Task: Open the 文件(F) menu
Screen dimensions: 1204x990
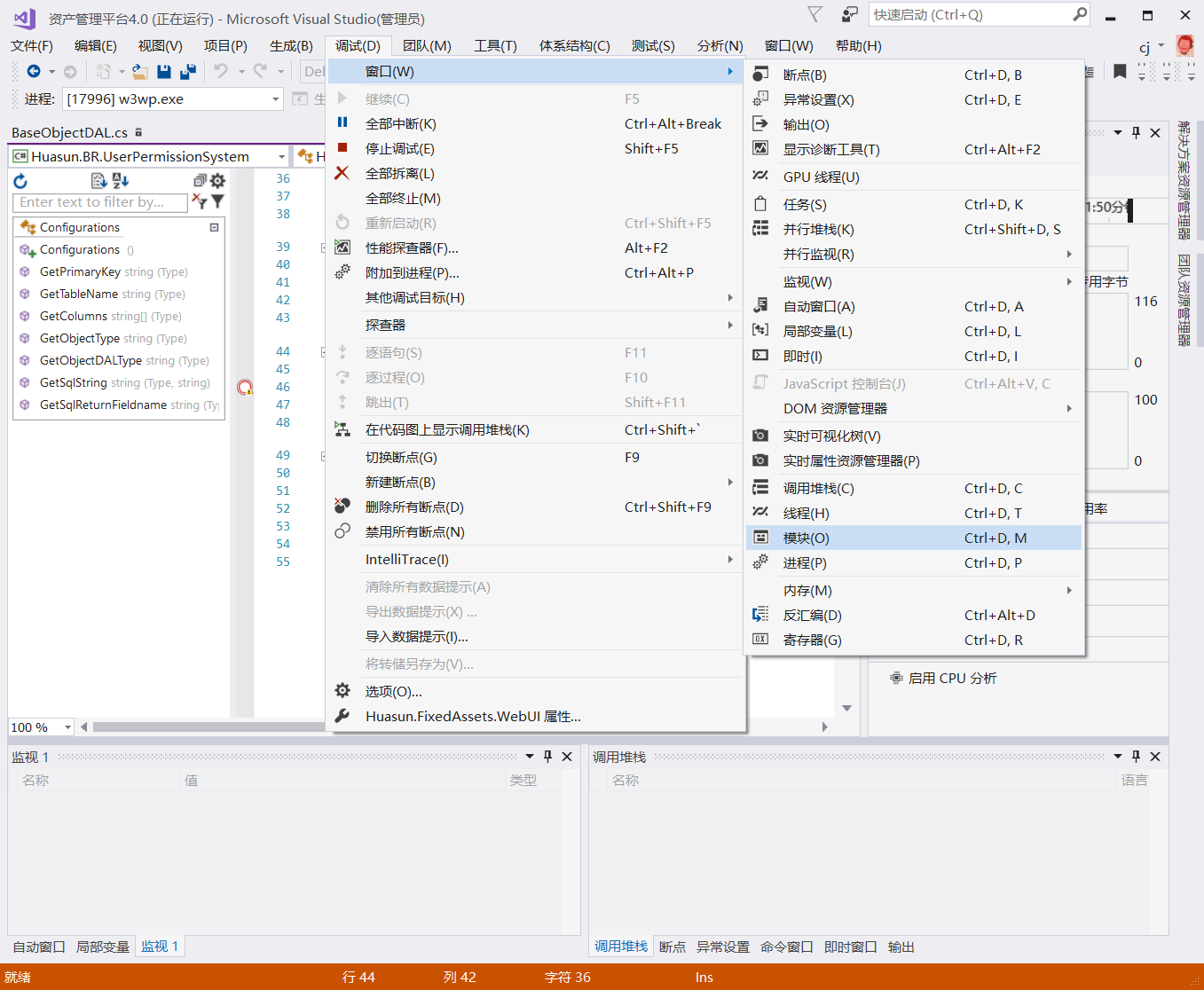Action: point(32,46)
